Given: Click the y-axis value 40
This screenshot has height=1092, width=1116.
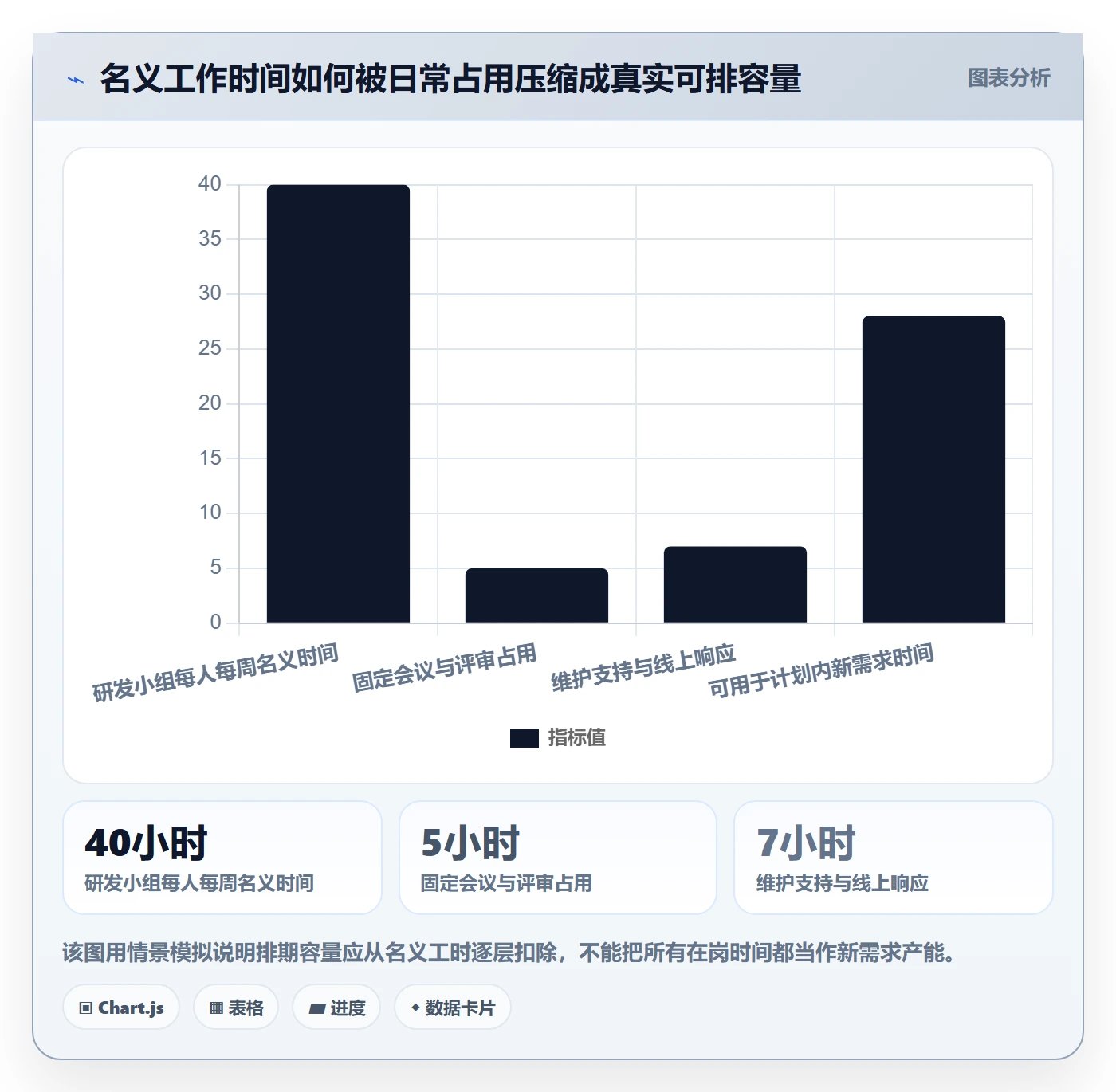Looking at the screenshot, I should point(210,184).
